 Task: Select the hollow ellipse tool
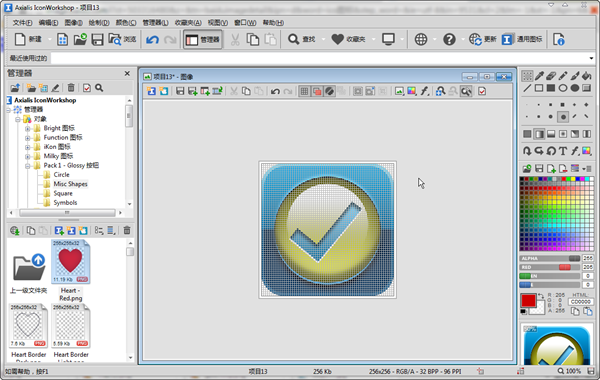tap(563, 88)
